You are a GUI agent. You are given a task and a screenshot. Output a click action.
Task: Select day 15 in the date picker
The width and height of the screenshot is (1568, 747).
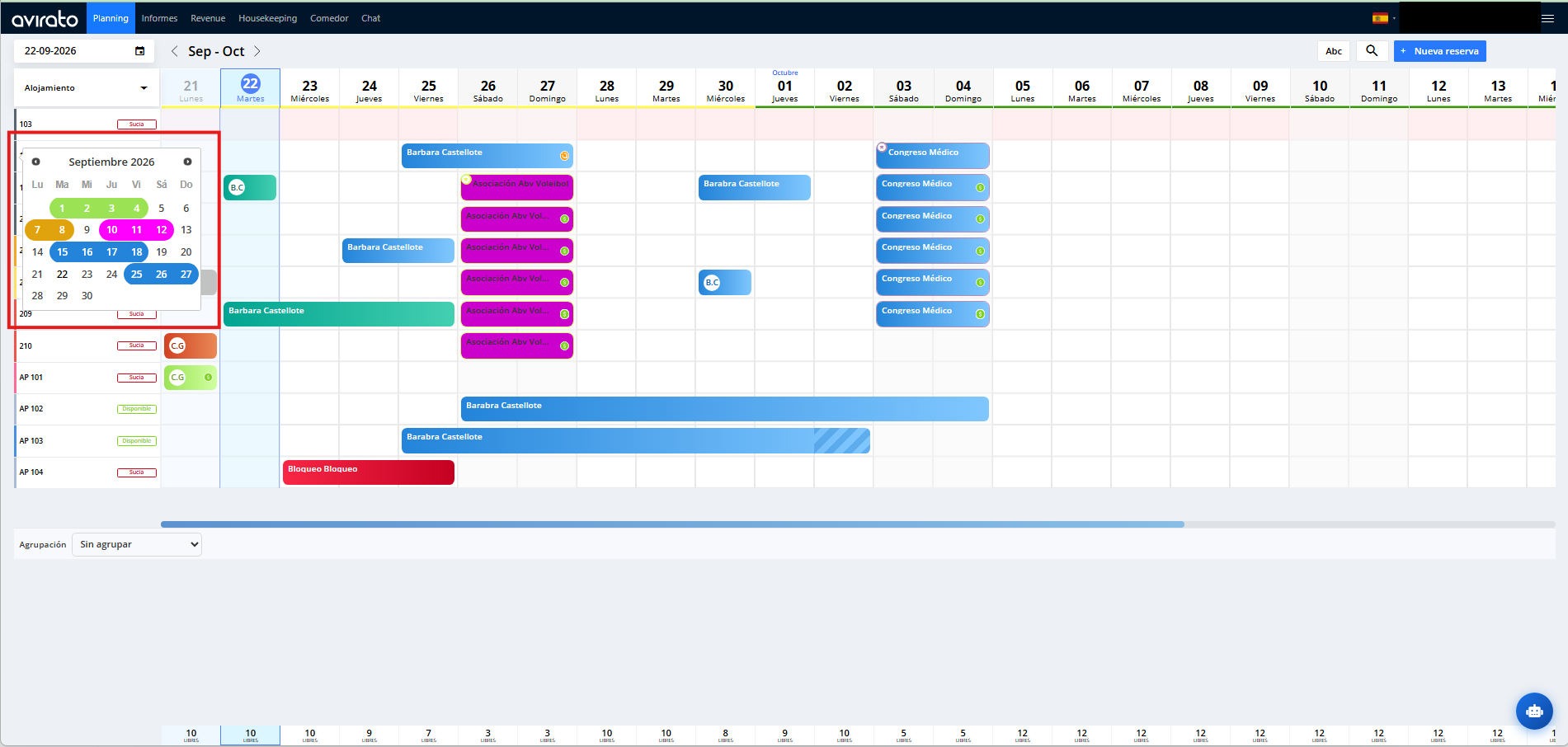click(62, 251)
